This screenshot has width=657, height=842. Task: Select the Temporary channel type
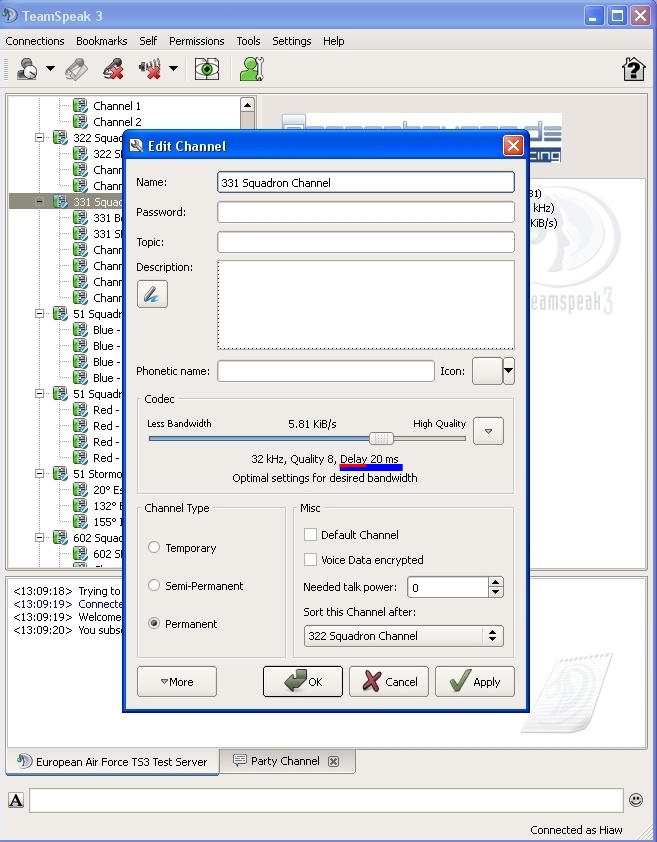coord(154,547)
